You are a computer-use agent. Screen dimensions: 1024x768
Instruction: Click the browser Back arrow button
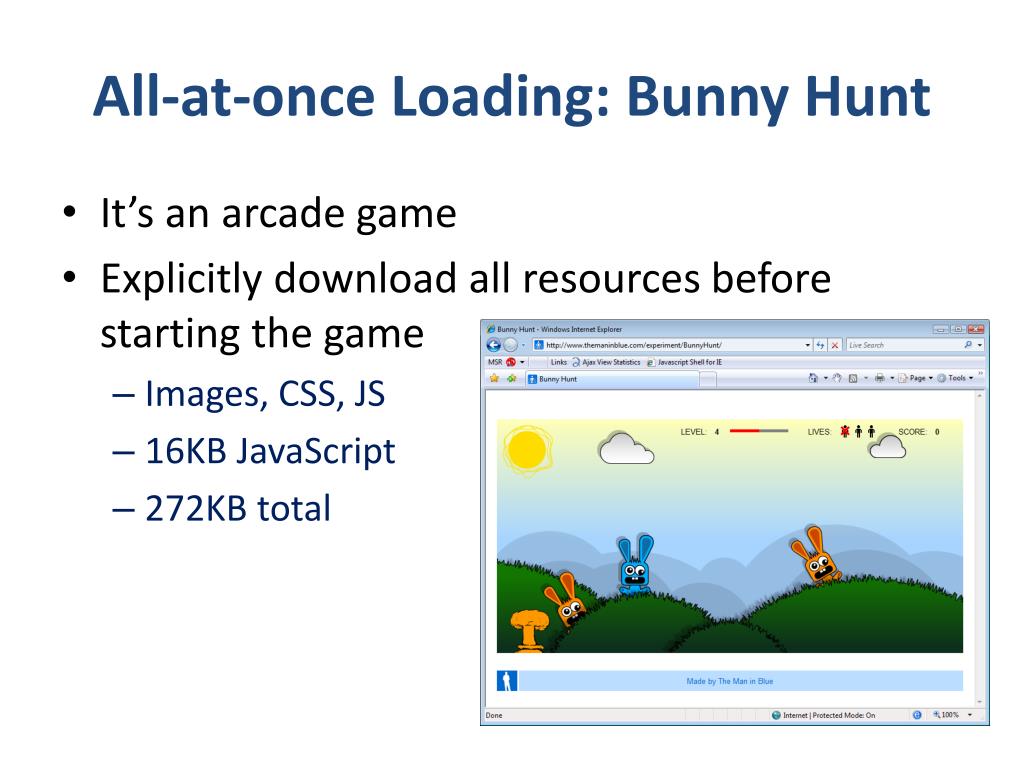point(494,345)
